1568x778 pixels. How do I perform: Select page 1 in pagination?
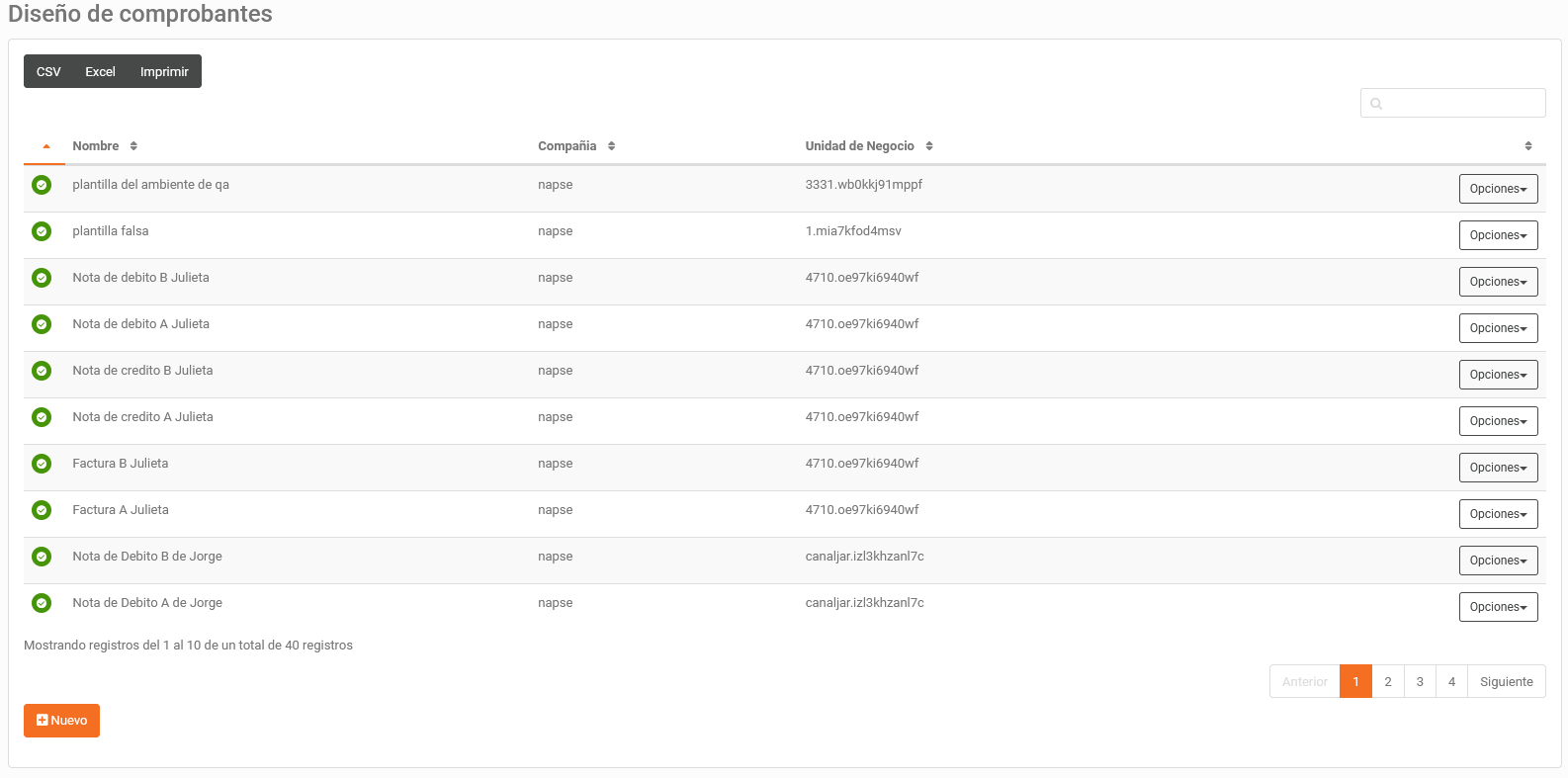click(x=1355, y=682)
